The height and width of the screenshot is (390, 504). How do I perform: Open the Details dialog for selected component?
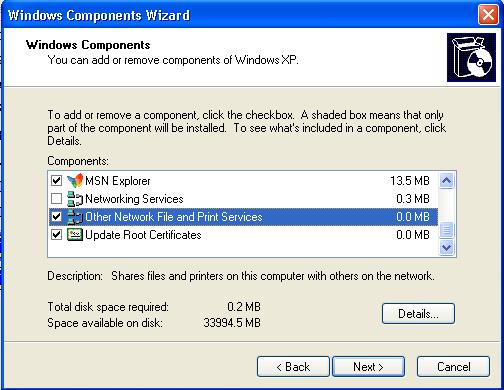pyautogui.click(x=418, y=314)
